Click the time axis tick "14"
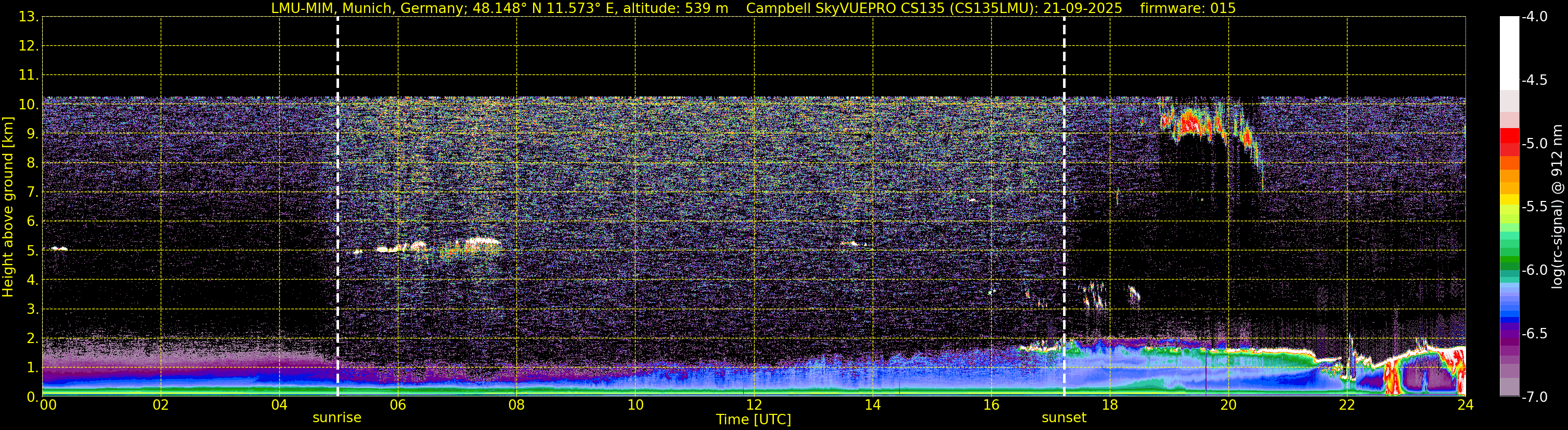 point(873,406)
